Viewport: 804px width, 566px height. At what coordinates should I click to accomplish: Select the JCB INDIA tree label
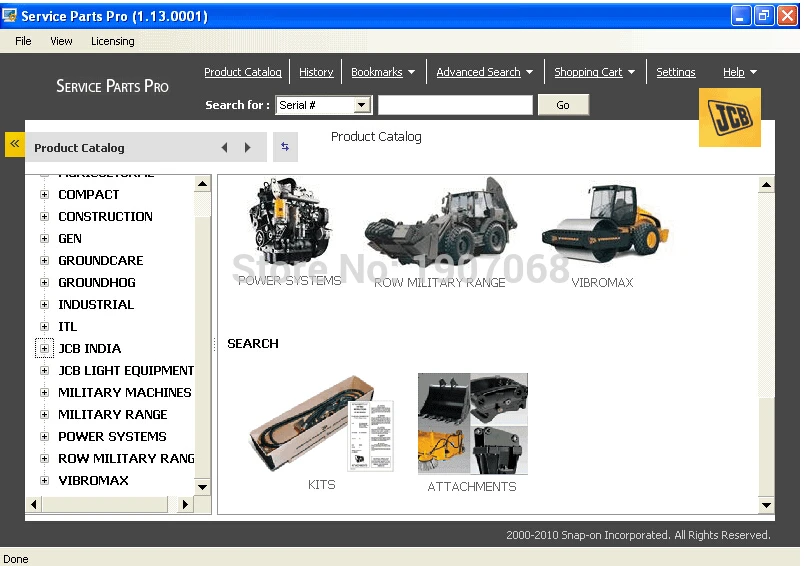click(90, 349)
